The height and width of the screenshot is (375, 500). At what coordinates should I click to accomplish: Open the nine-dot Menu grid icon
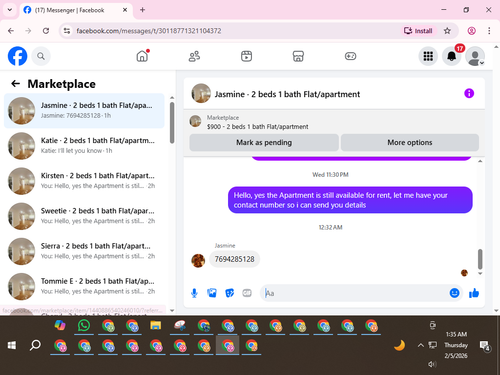coord(428,56)
